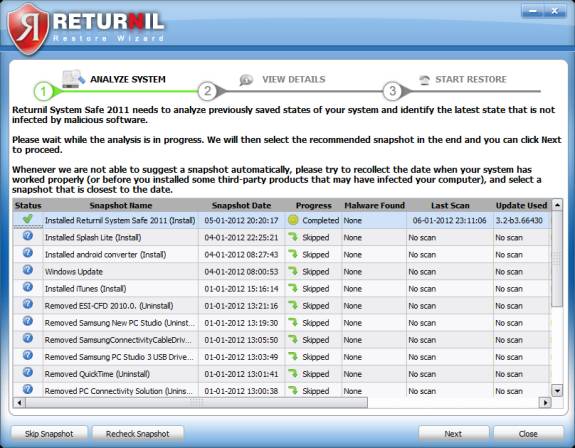575x448 pixels.
Task: Click the horizontal scrollbar thumb
Action: coord(196,403)
